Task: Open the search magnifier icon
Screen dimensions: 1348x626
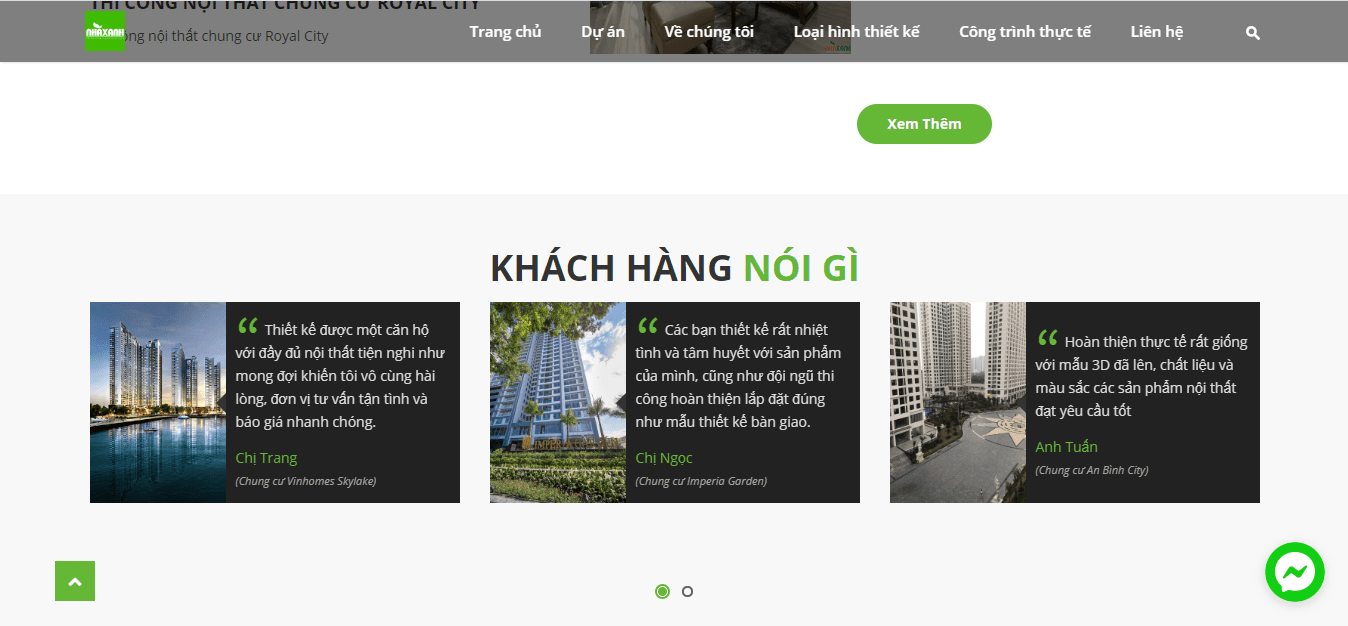Action: (x=1253, y=33)
